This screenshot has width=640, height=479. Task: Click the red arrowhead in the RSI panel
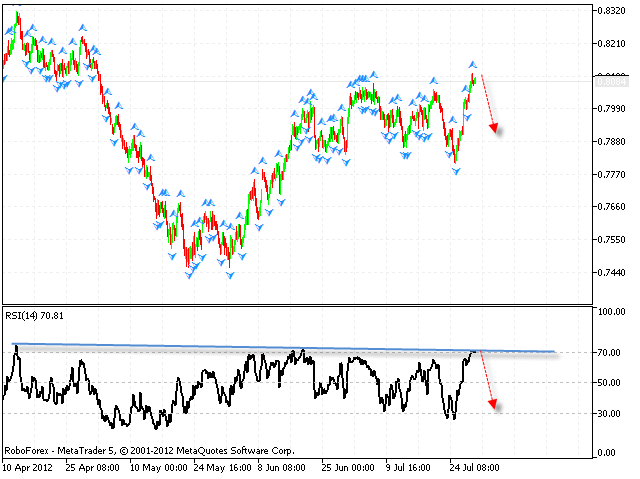[494, 403]
